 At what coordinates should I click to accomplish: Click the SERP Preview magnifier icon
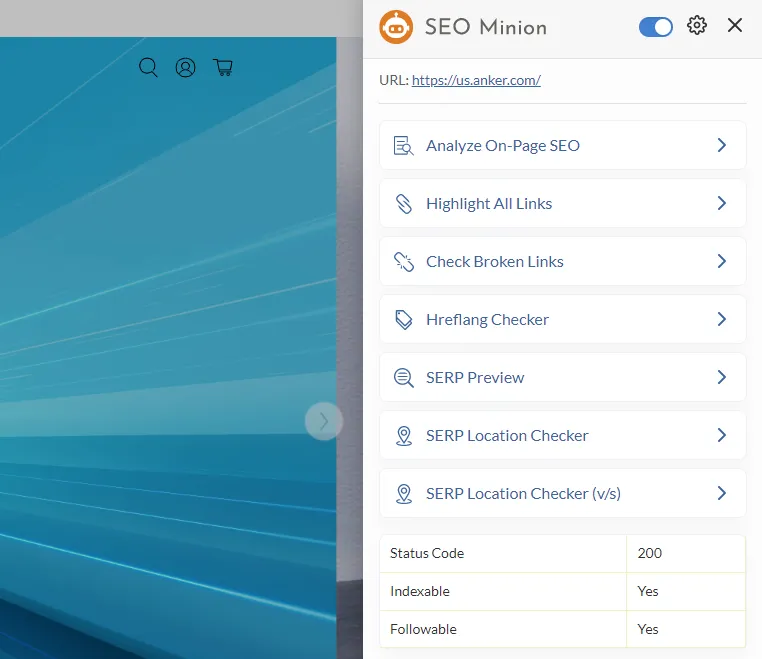403,378
